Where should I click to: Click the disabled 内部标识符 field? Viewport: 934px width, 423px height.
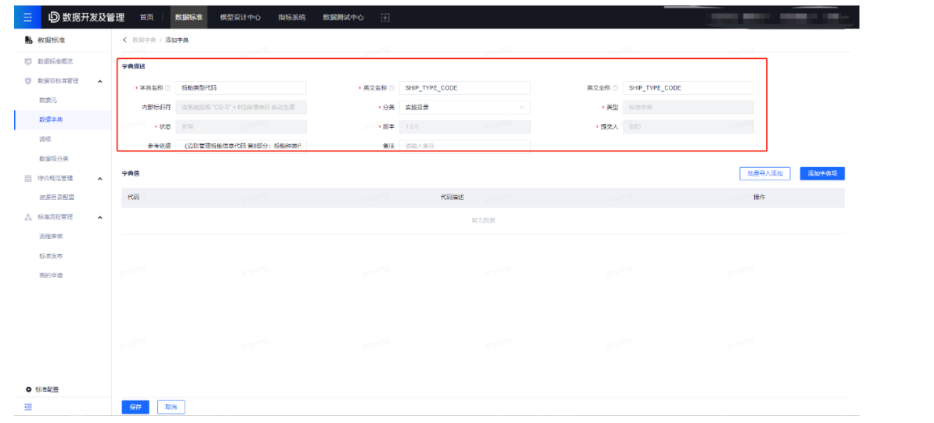pos(241,108)
